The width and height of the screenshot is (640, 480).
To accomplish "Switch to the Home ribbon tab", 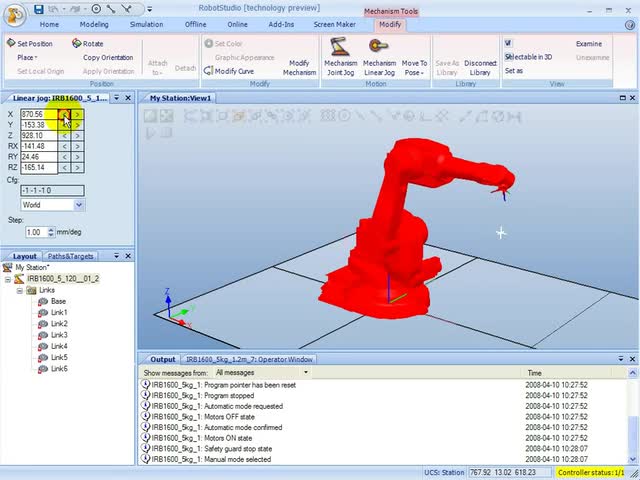I will coord(49,24).
